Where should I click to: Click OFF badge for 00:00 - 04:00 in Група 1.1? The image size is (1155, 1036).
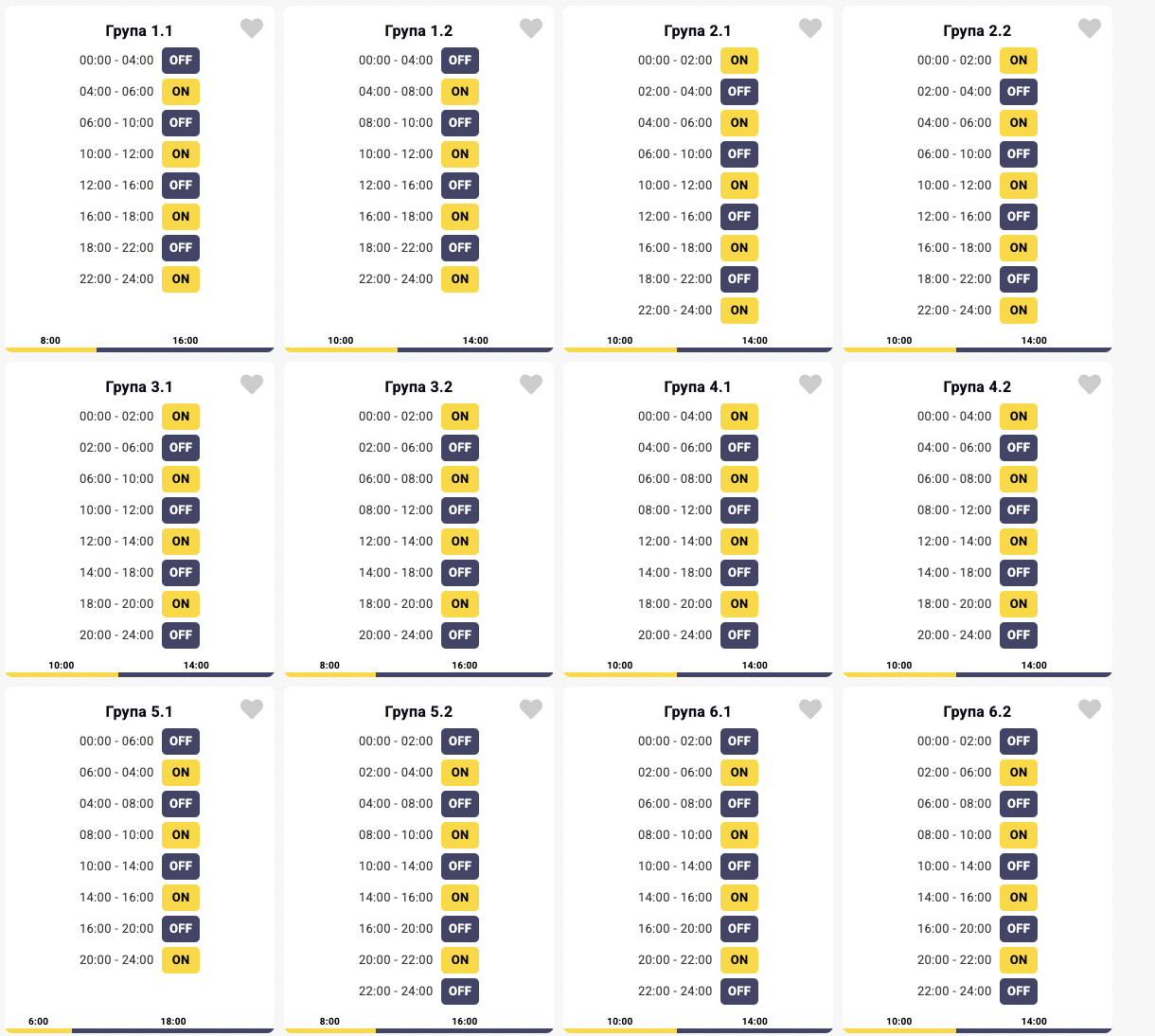point(181,61)
